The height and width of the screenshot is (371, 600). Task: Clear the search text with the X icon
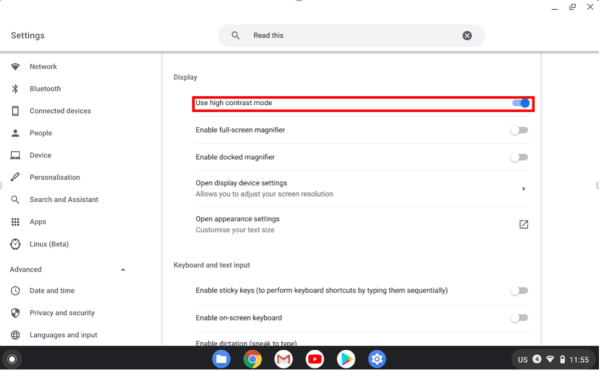[x=467, y=36]
